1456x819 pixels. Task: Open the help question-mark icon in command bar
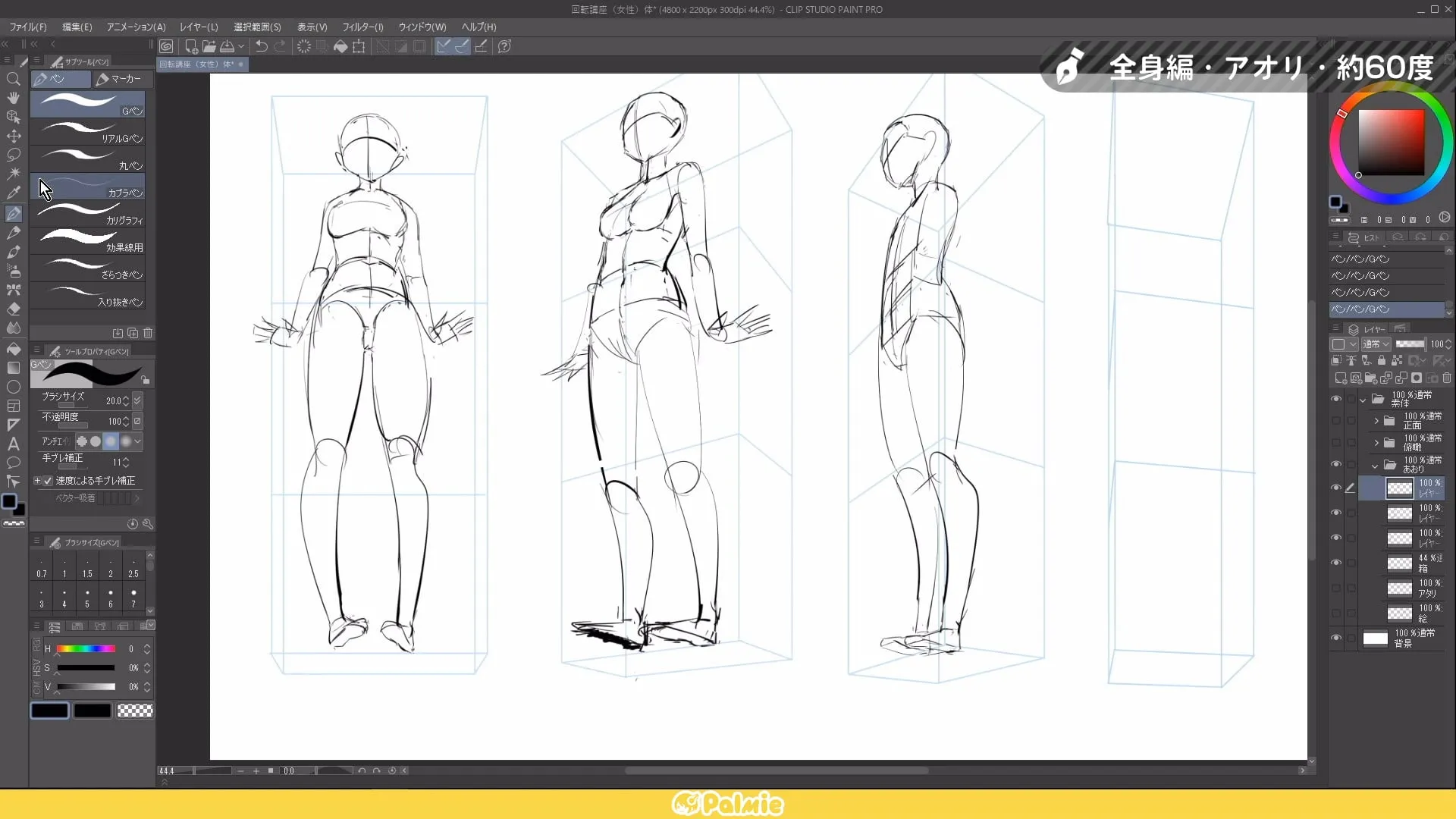(x=504, y=46)
